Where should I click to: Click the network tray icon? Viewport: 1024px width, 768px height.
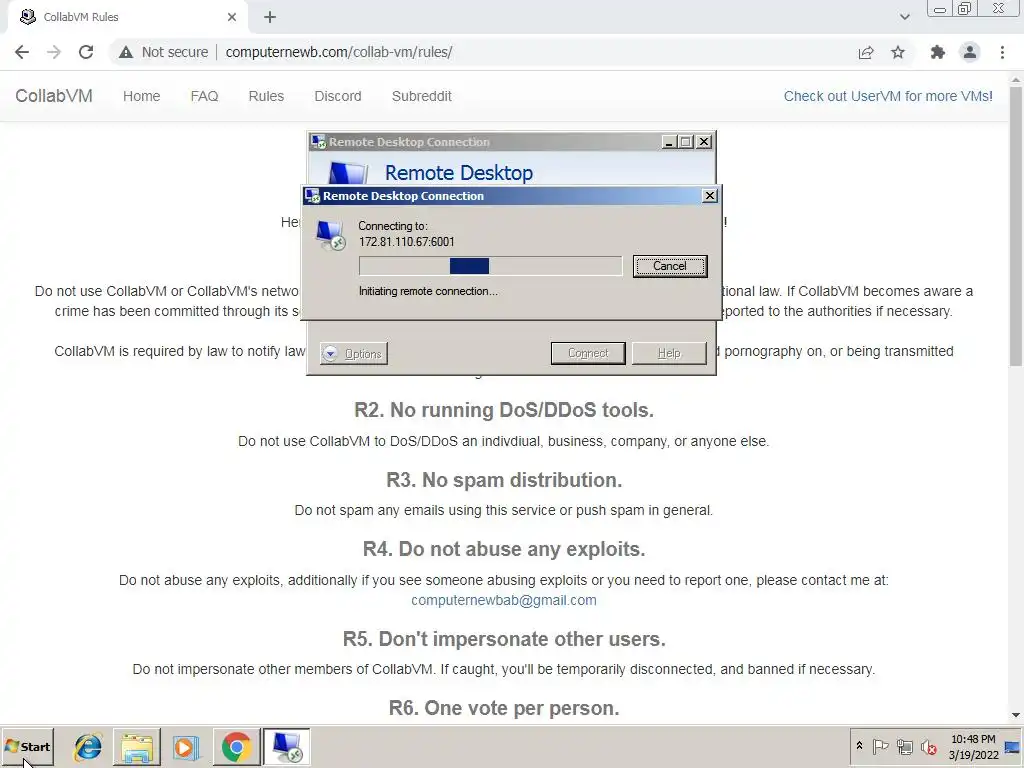coord(904,746)
